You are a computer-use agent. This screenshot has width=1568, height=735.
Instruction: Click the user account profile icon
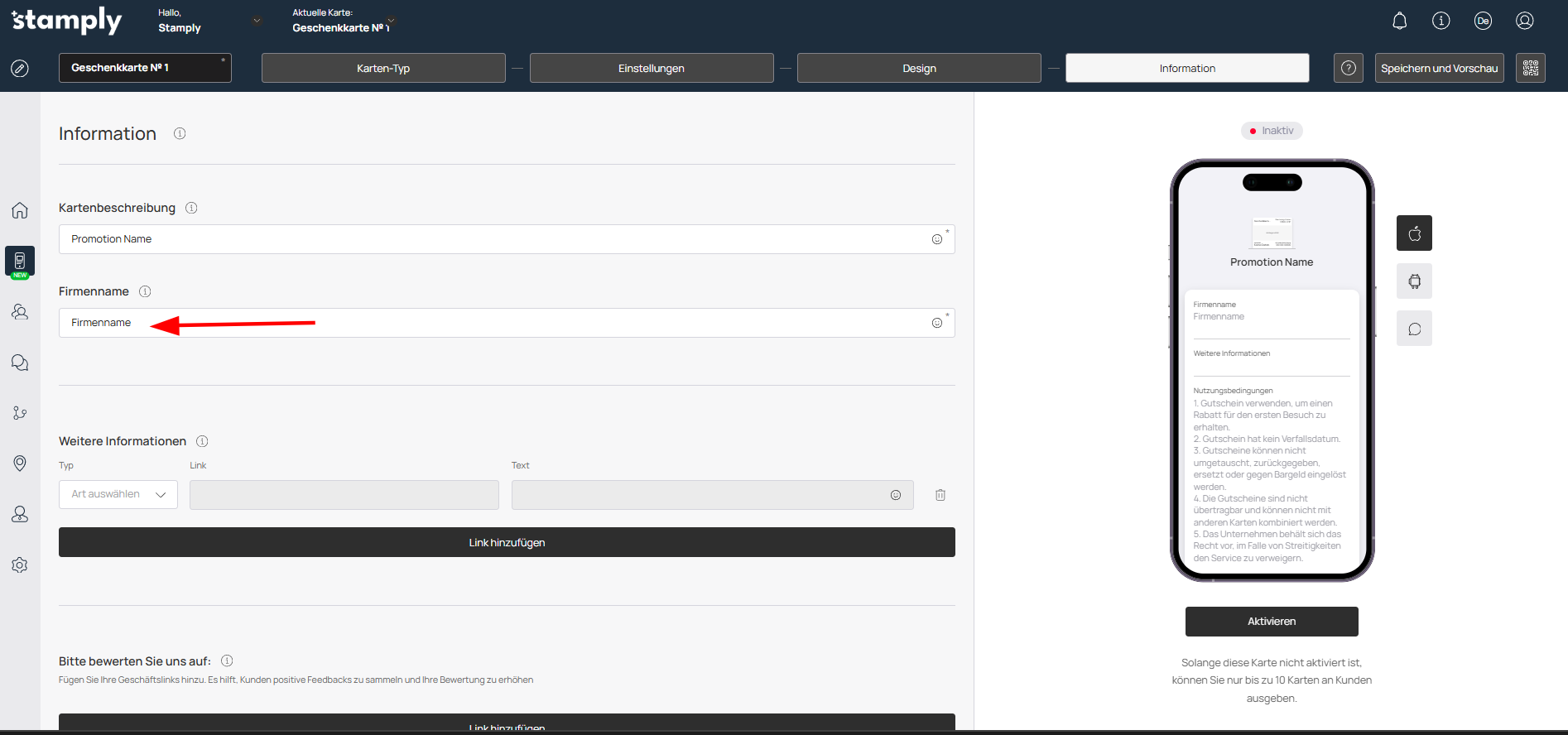click(x=1524, y=22)
